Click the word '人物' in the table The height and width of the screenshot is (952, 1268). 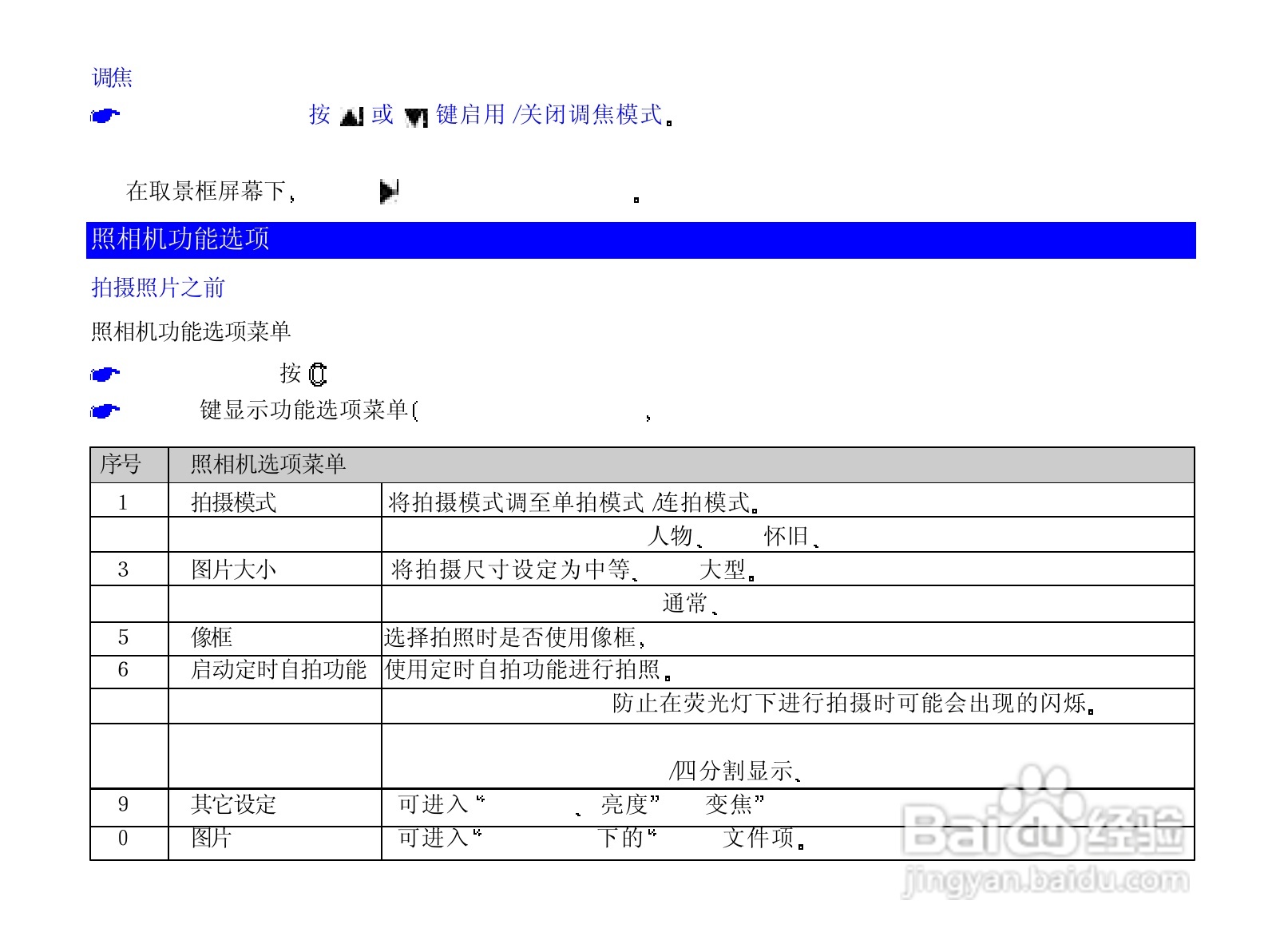[x=670, y=535]
